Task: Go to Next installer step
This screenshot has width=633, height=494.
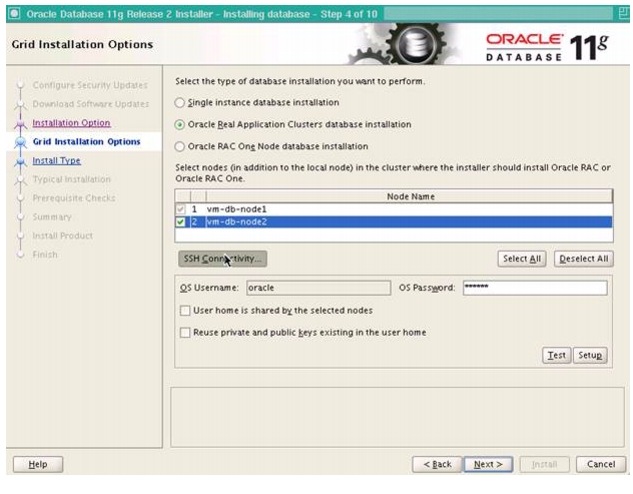Action: coord(488,465)
